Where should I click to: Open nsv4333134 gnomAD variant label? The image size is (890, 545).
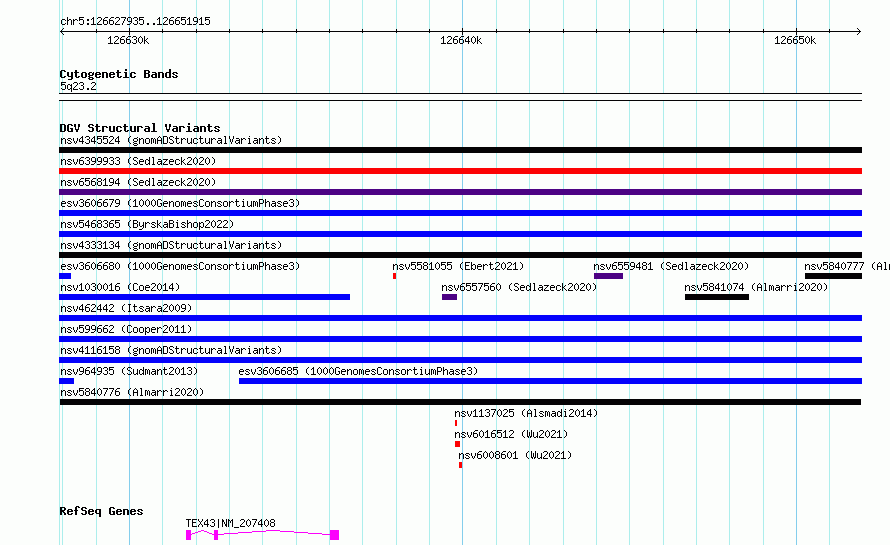click(171, 245)
